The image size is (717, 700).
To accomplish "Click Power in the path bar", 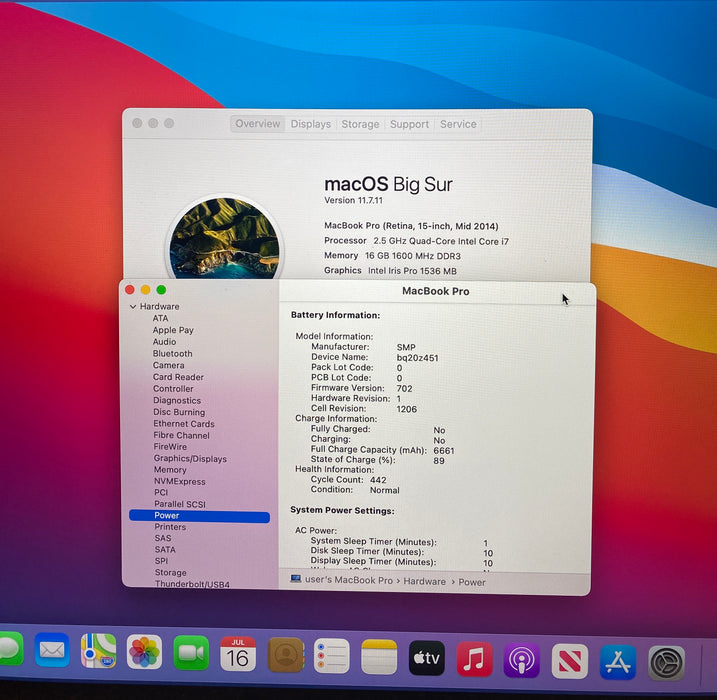I will point(472,582).
